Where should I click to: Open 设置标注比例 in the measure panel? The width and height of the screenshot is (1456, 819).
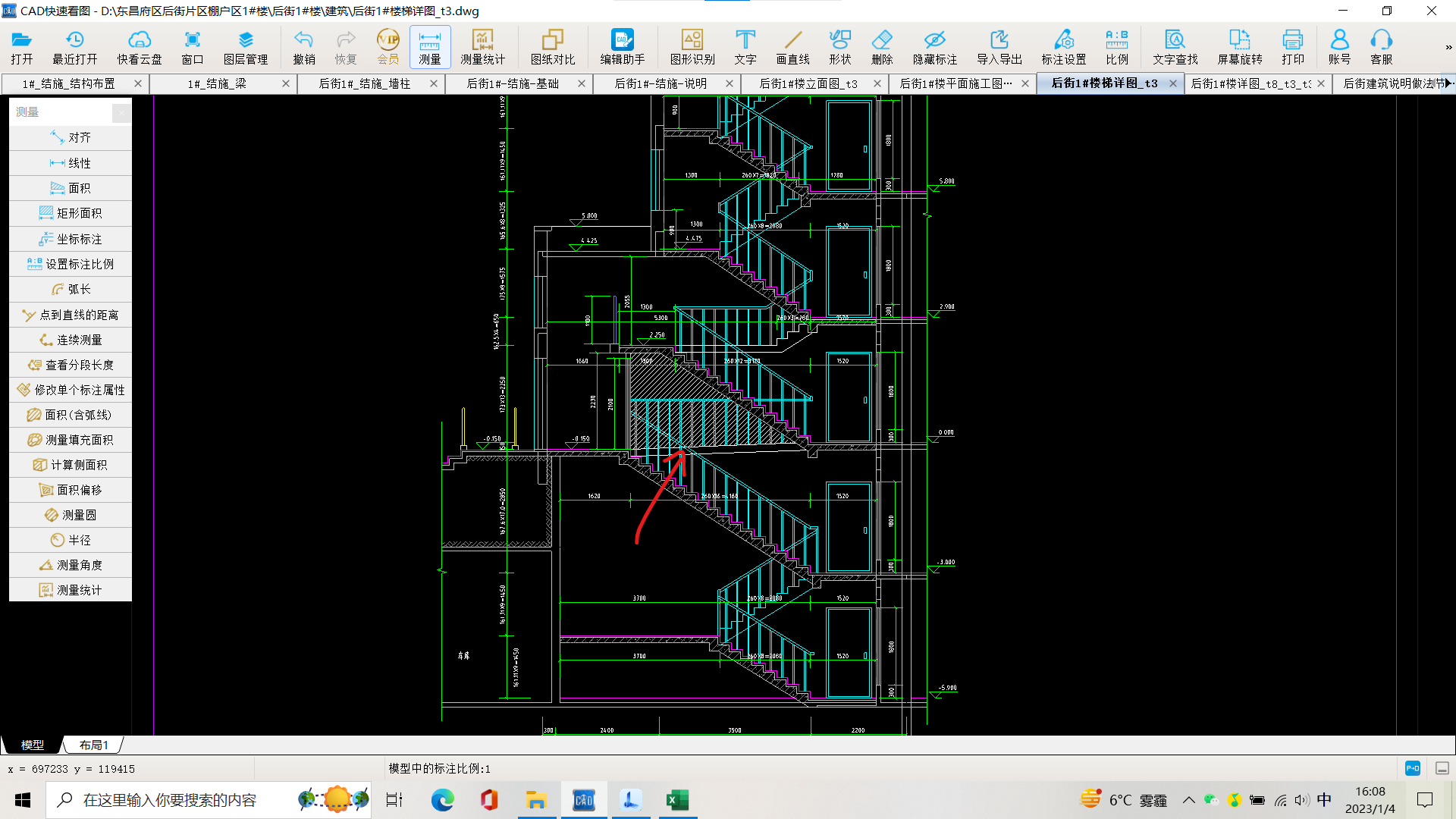tap(71, 264)
